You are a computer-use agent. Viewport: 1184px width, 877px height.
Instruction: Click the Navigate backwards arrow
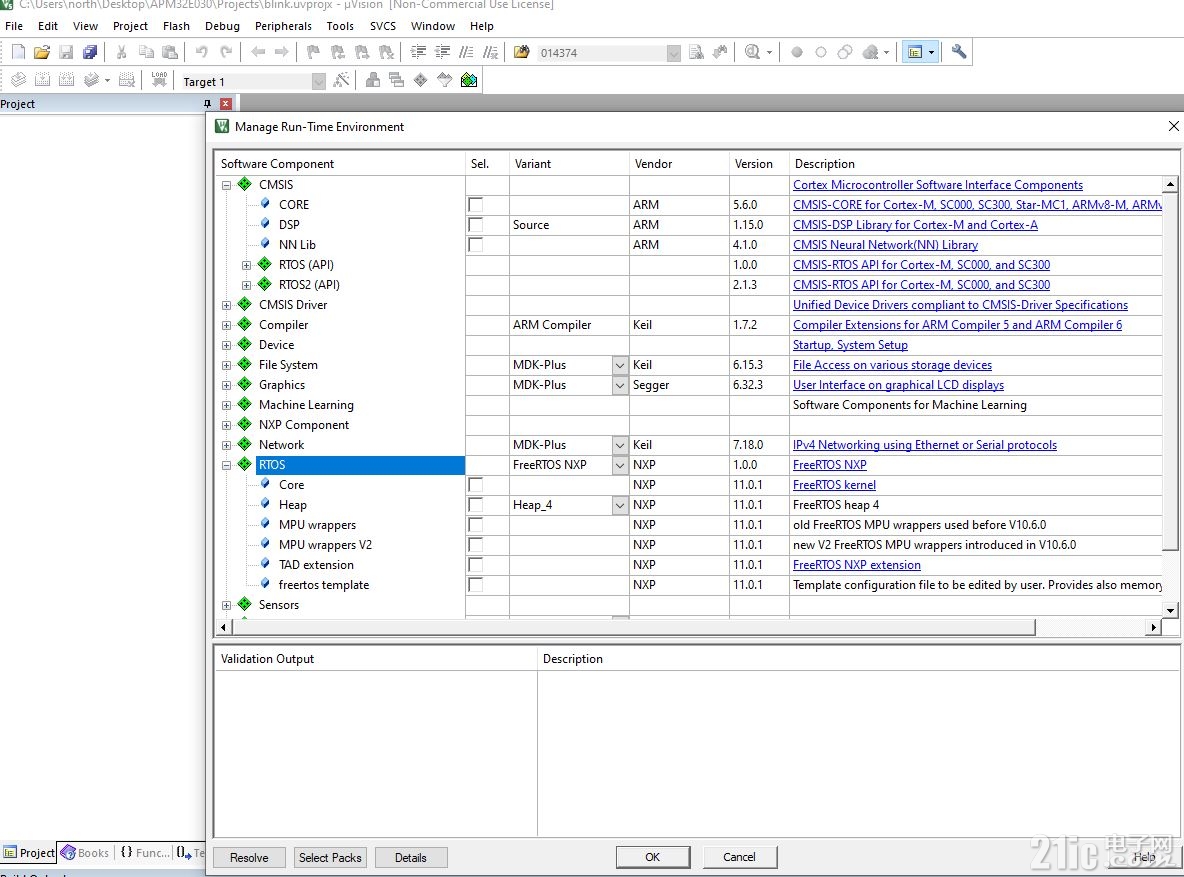click(x=258, y=52)
